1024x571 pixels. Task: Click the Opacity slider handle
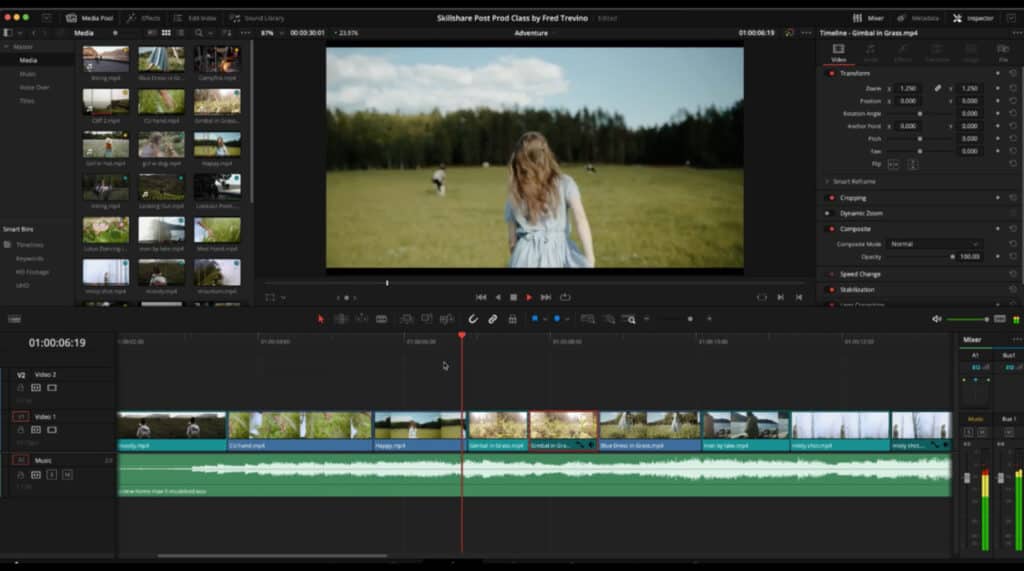952,257
